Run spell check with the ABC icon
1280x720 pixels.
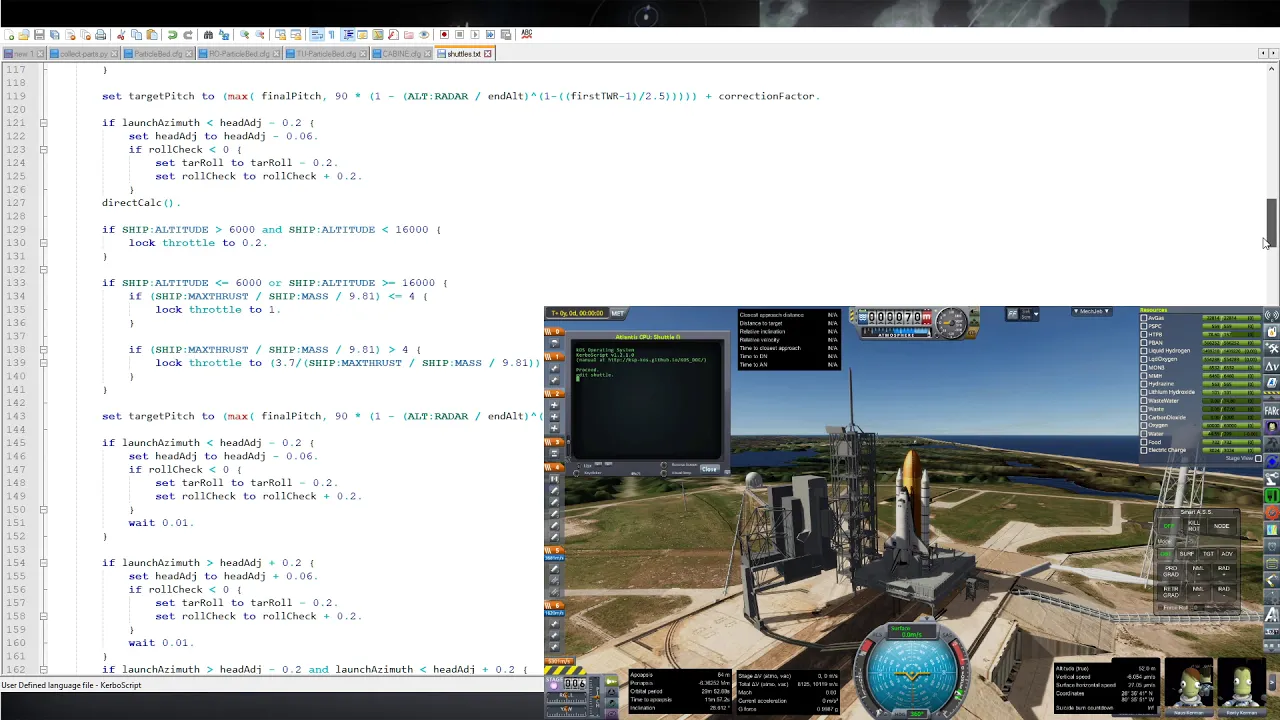(x=526, y=34)
